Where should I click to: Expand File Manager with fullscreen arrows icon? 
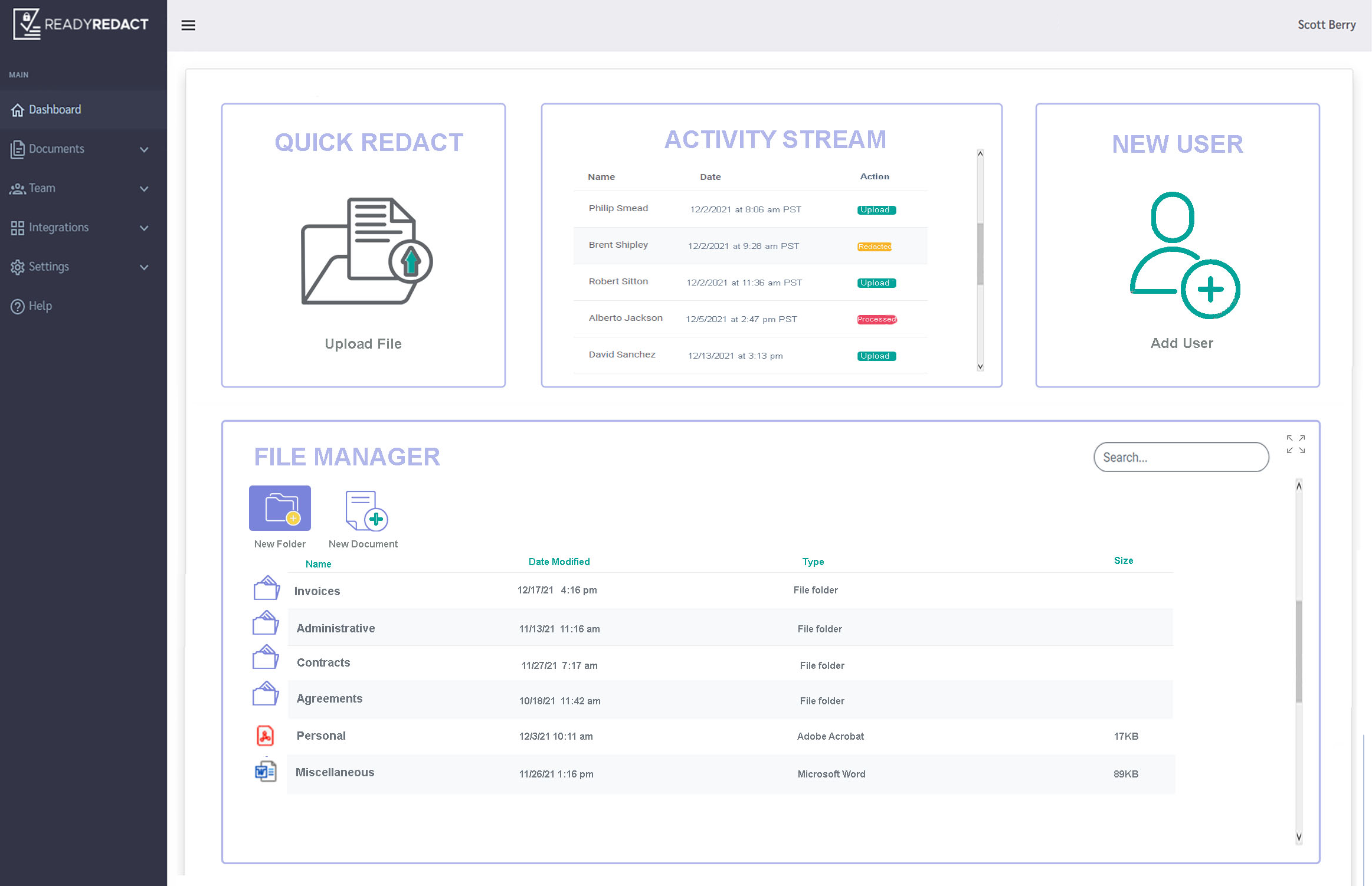(x=1295, y=444)
